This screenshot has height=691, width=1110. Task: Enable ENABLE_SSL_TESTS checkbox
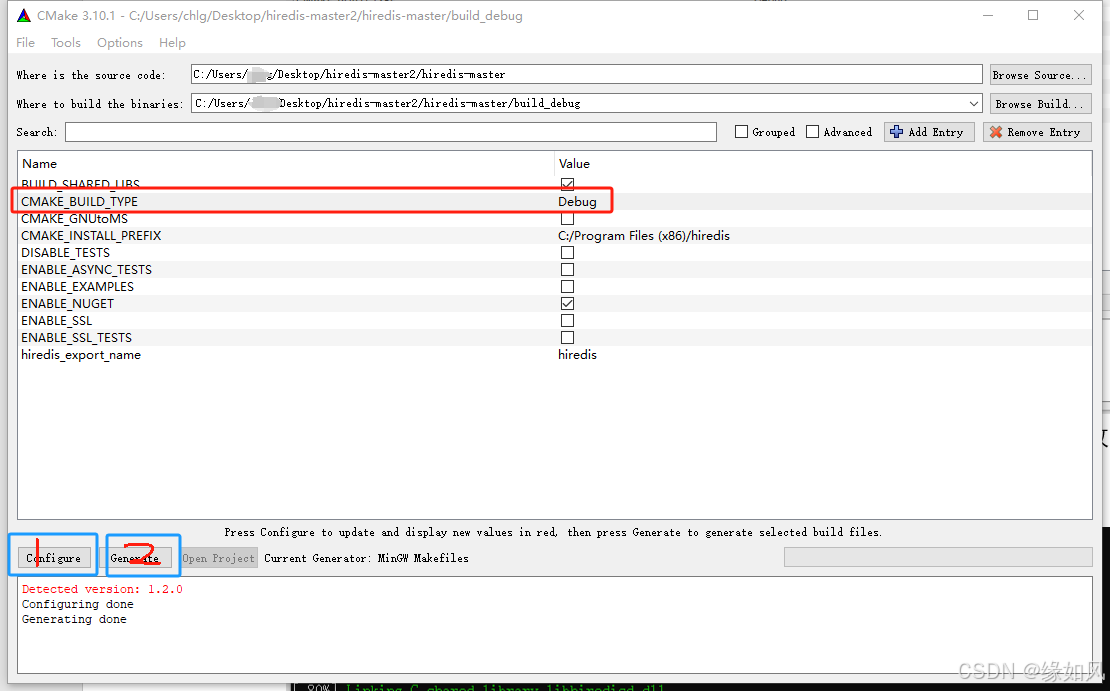click(x=567, y=338)
